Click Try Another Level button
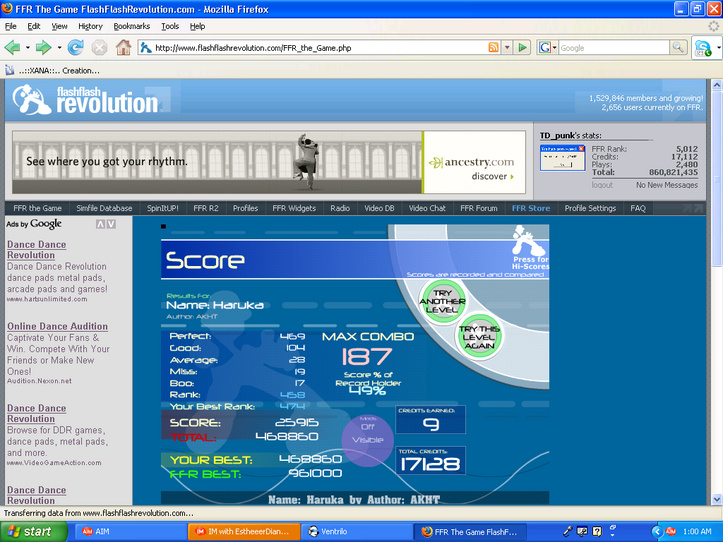 tap(442, 302)
